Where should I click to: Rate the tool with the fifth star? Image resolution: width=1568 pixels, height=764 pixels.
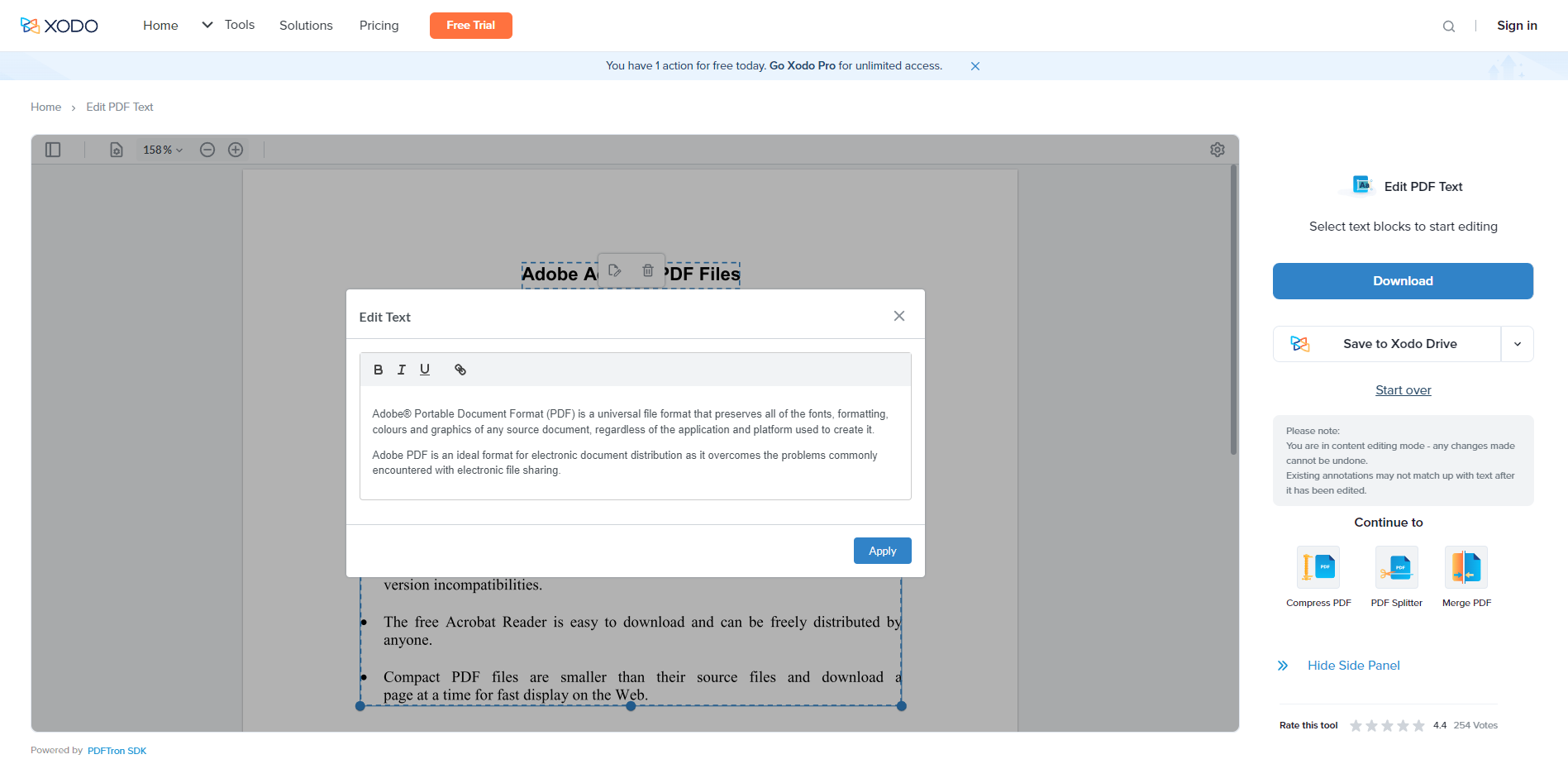click(1418, 726)
